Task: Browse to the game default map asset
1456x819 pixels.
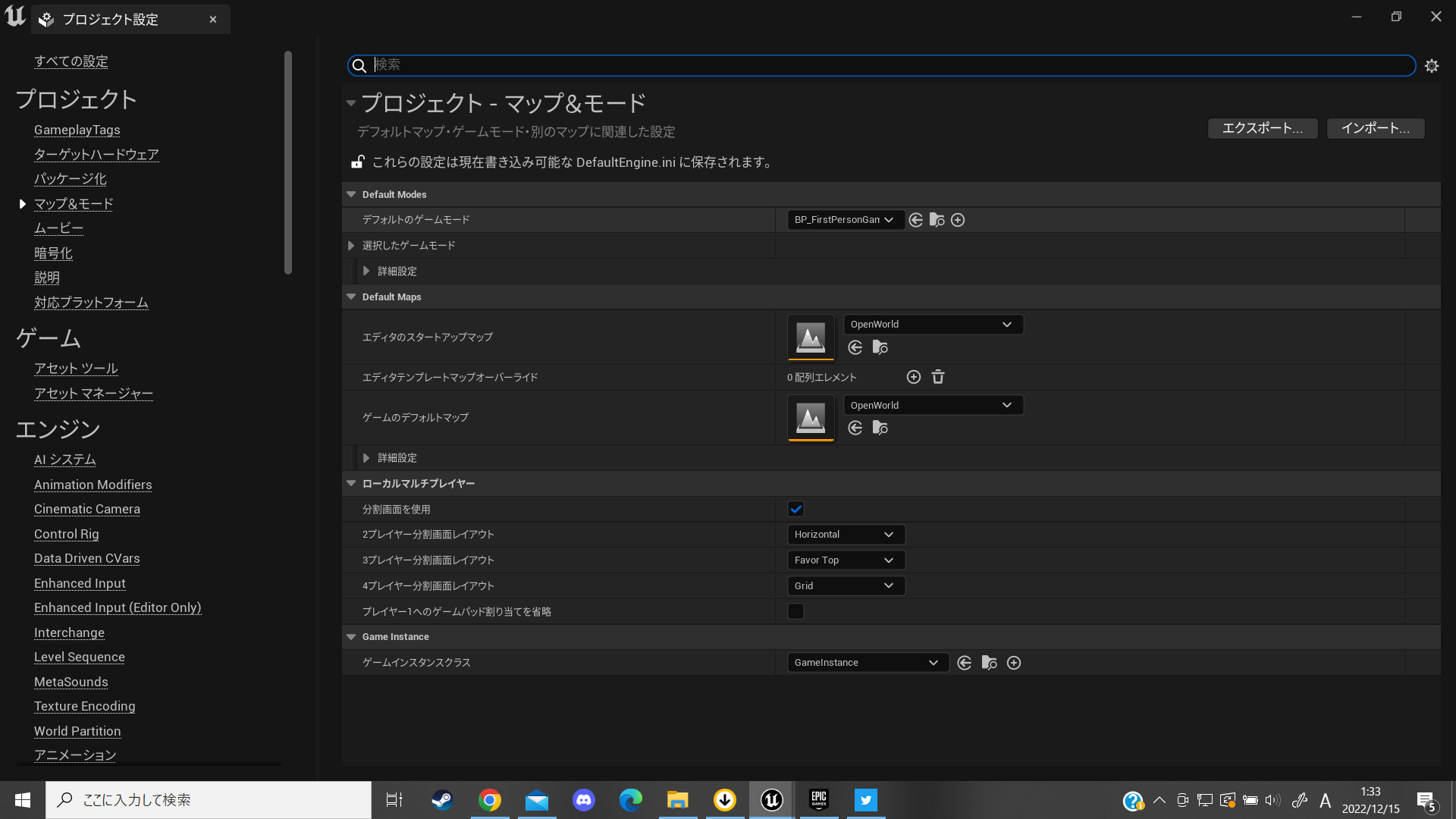Action: click(x=880, y=428)
